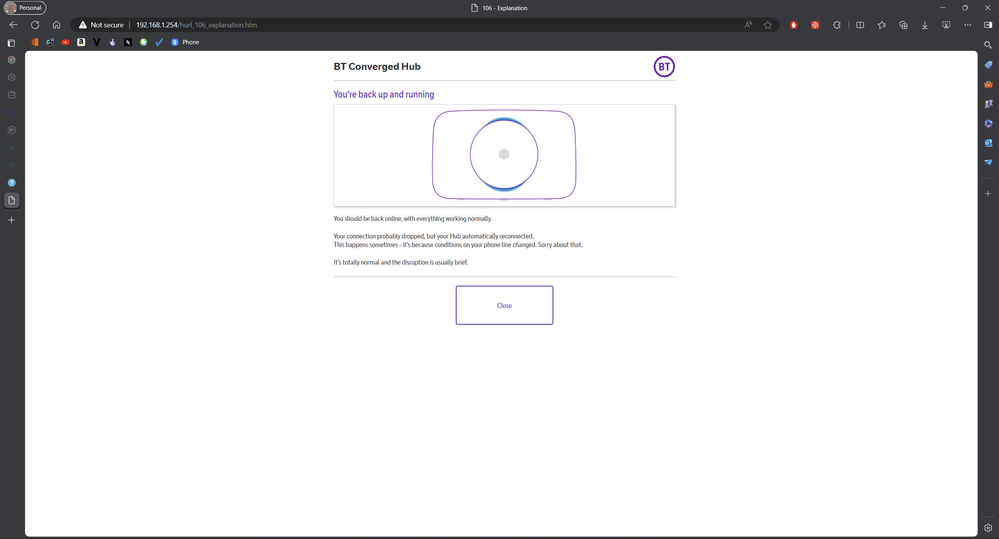This screenshot has width=999, height=539.
Task: Toggle the Edge sidebar icon at top right
Action: tap(988, 25)
